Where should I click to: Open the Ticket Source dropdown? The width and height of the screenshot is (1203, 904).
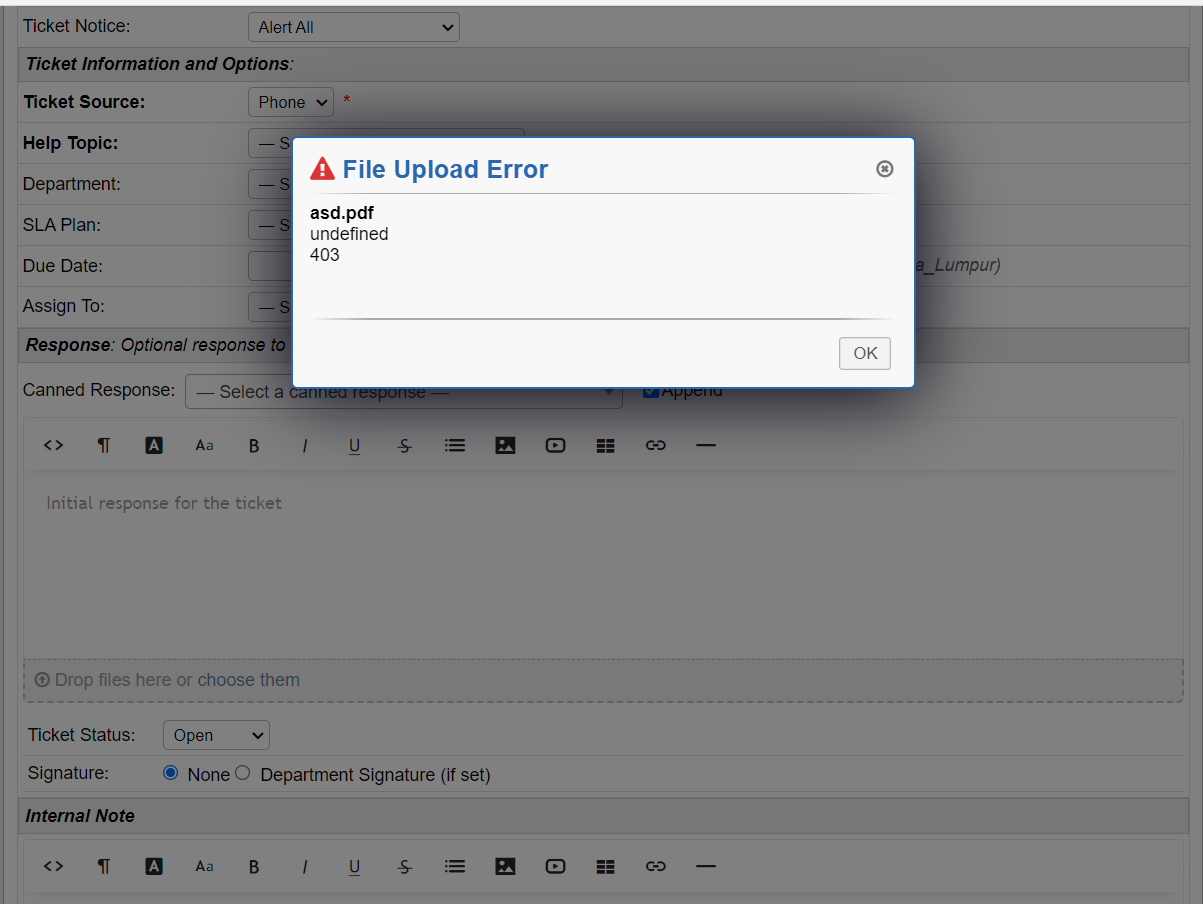290,102
